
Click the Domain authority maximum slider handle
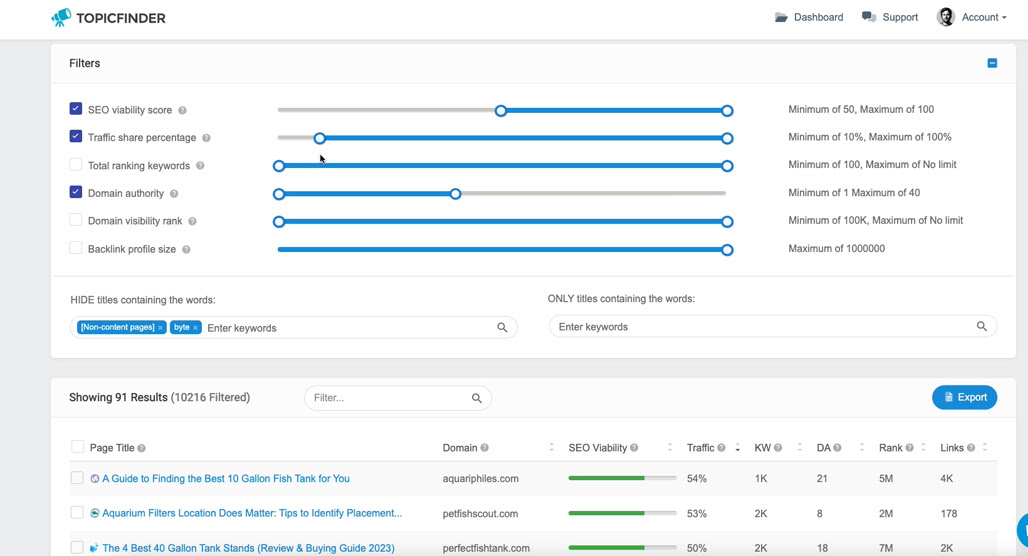tap(456, 194)
